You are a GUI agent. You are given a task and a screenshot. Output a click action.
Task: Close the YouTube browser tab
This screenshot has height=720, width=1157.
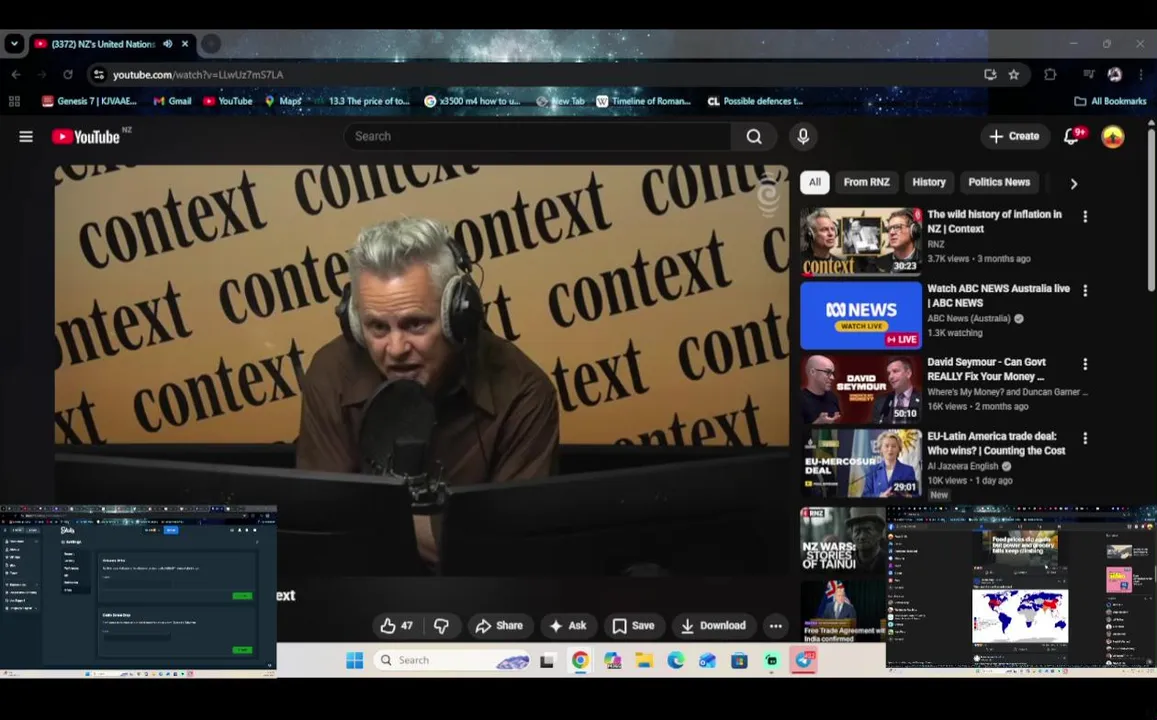point(185,44)
